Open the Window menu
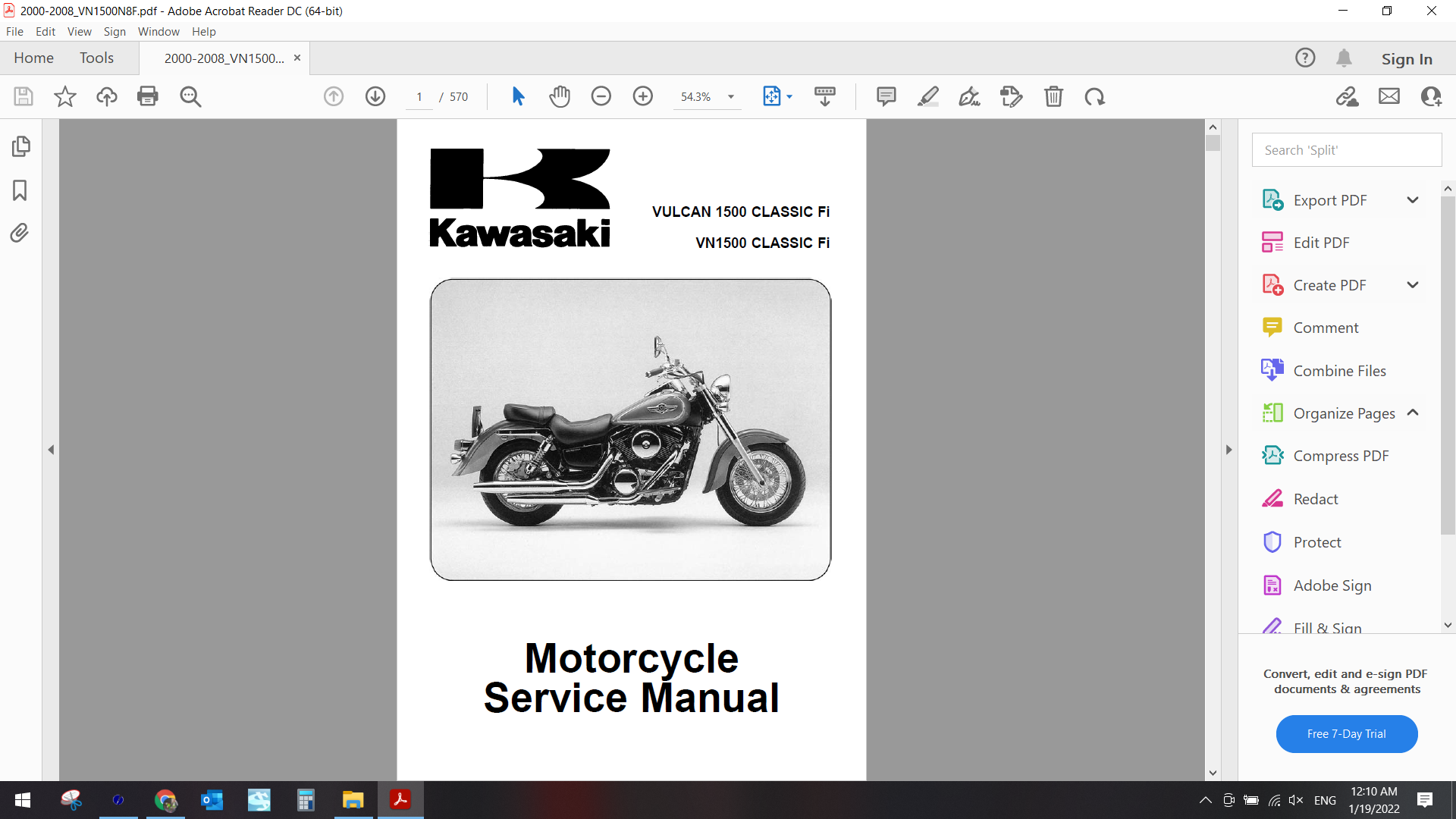Image resolution: width=1456 pixels, height=819 pixels. coord(158,31)
